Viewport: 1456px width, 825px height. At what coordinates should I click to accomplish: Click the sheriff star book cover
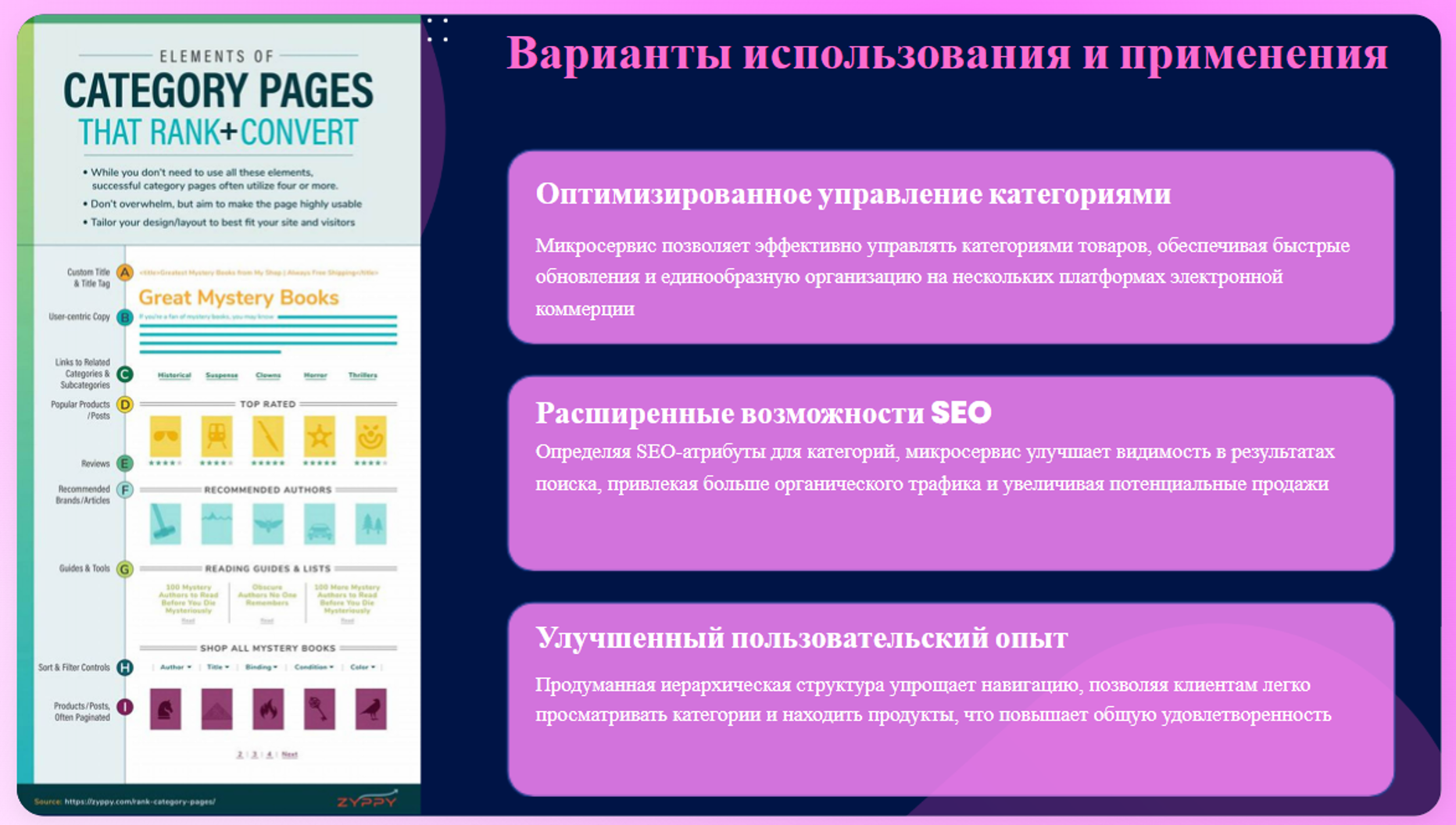coord(319,436)
